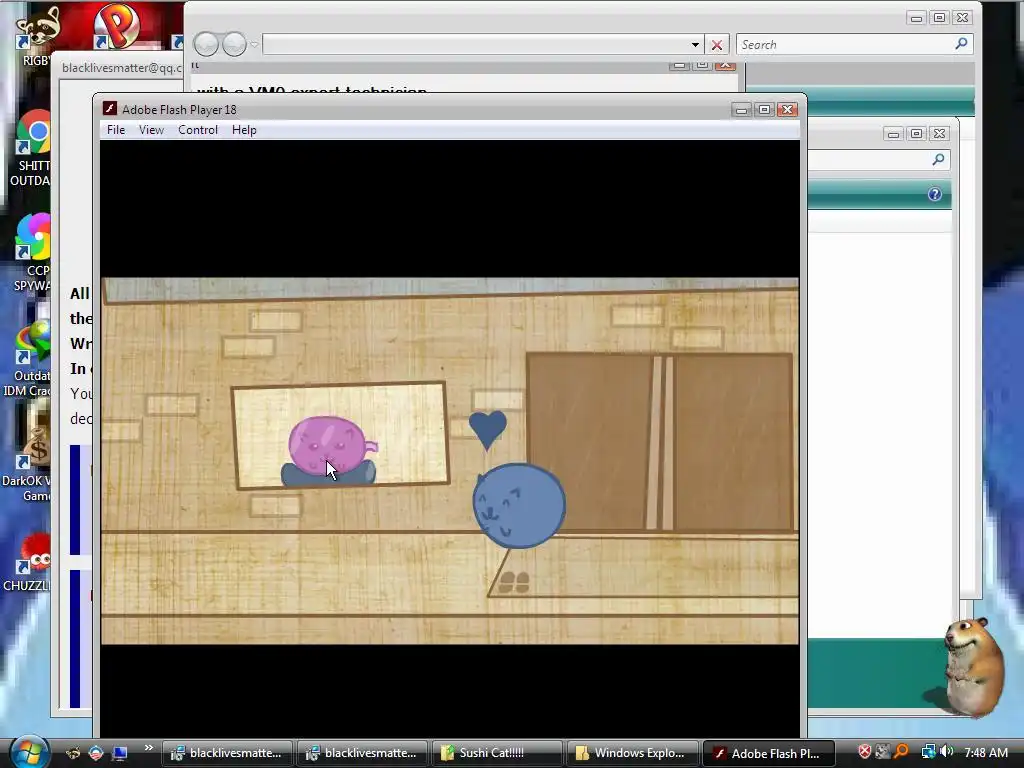Open the View menu in Flash Player
Viewport: 1024px width, 768px height.
(x=151, y=130)
